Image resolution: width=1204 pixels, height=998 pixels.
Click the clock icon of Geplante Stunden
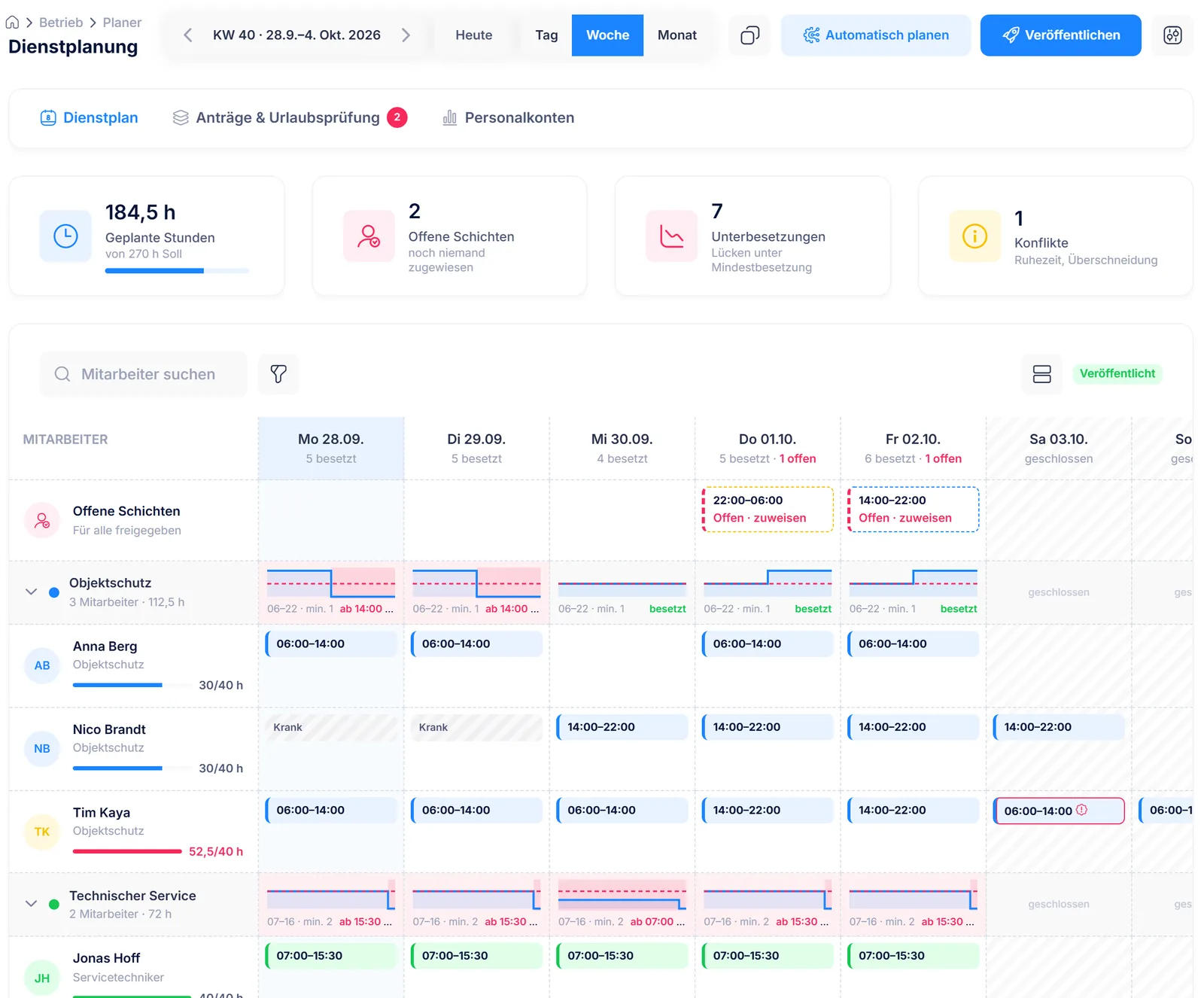coord(65,236)
